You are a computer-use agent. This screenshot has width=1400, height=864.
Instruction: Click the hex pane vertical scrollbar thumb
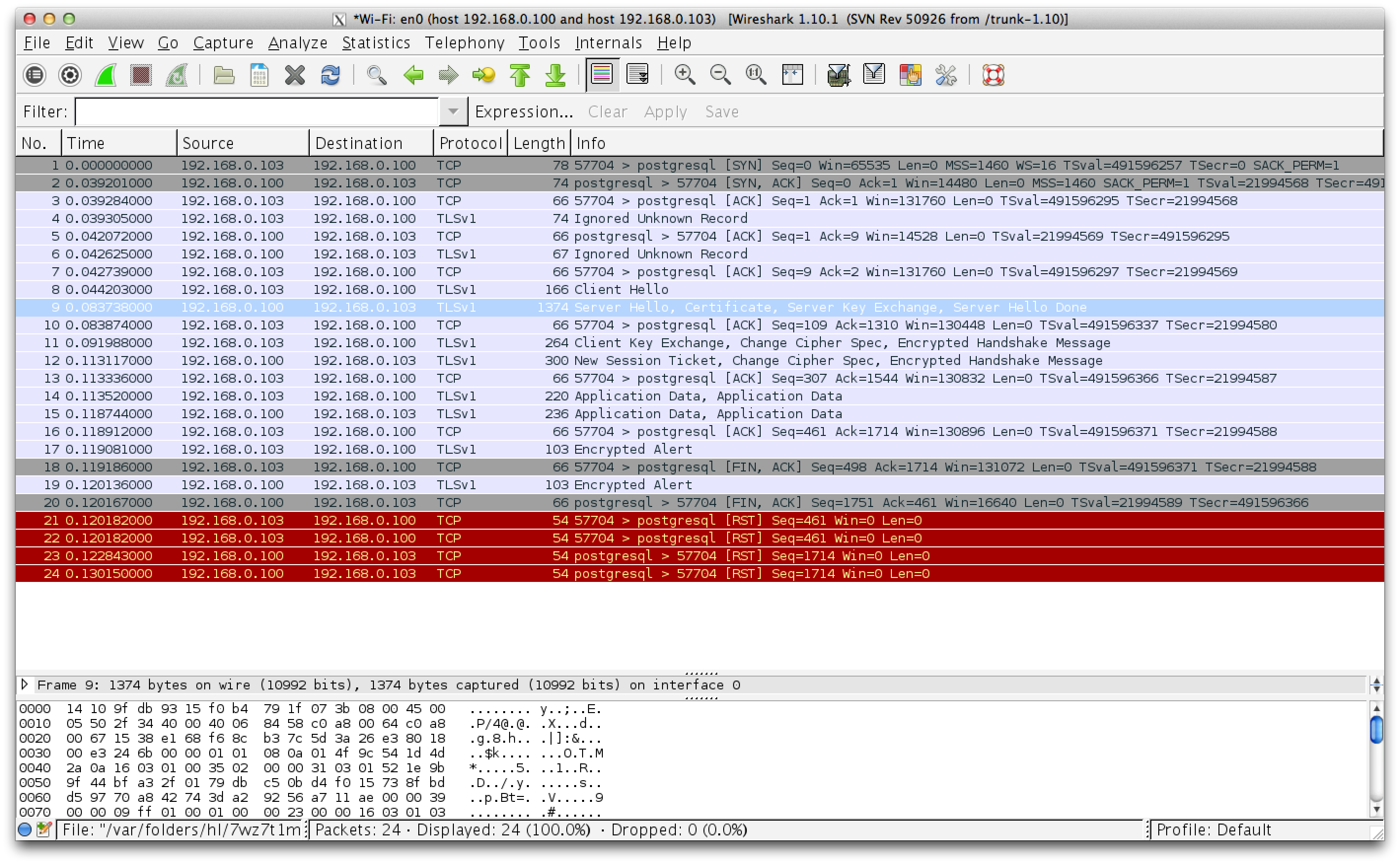pos(1376,729)
